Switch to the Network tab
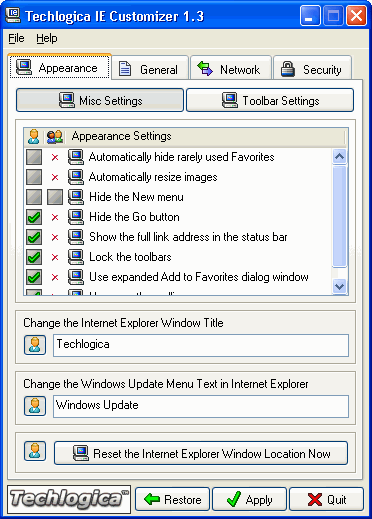372x519 pixels. 230,69
